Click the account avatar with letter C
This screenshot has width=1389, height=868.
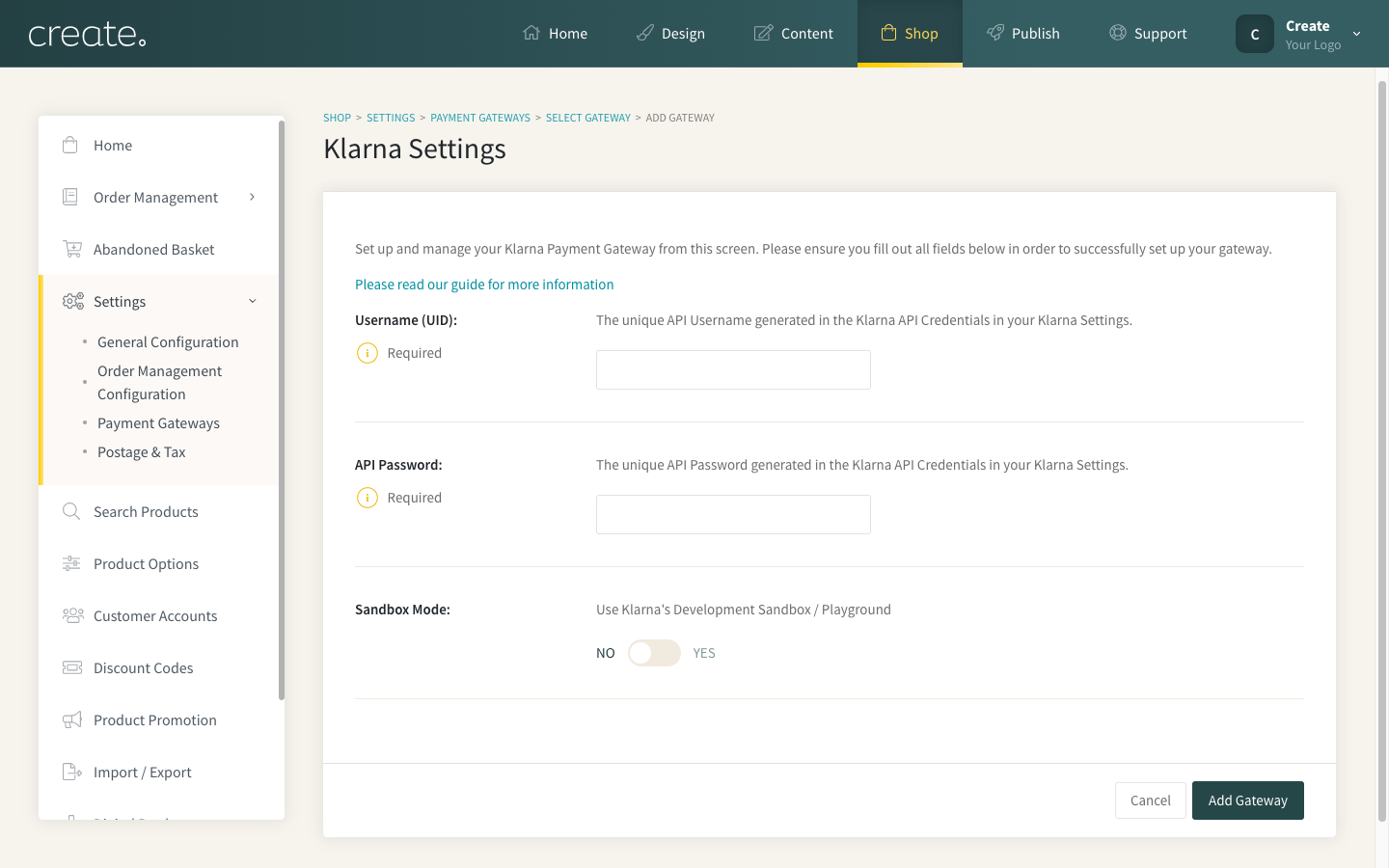coord(1255,34)
